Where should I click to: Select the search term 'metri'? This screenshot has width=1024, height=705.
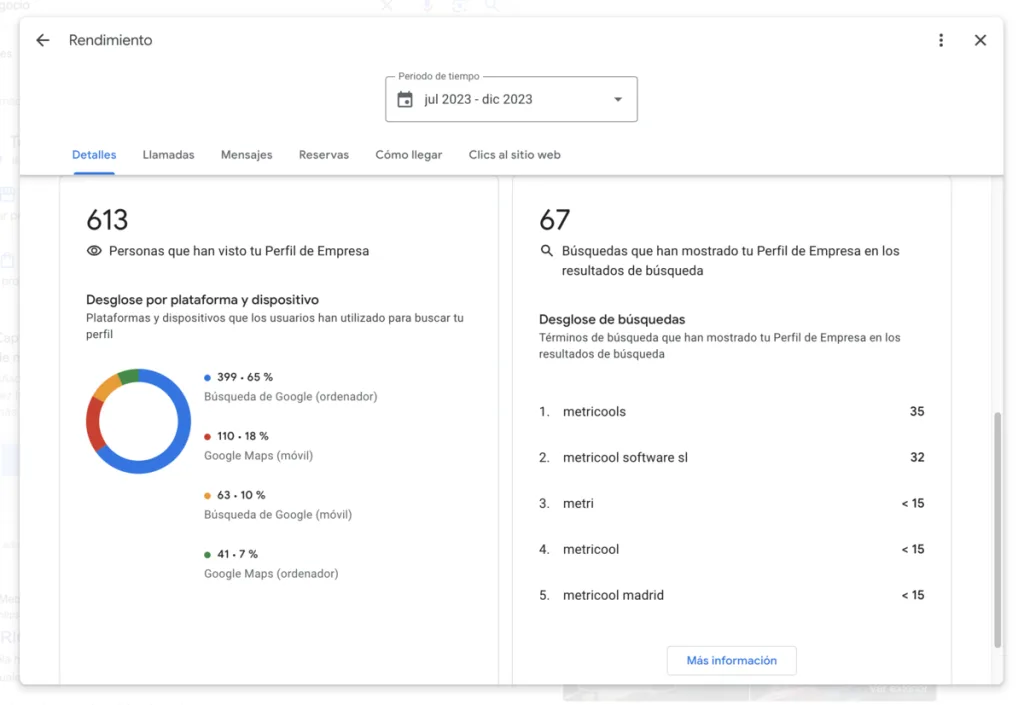click(x=578, y=503)
